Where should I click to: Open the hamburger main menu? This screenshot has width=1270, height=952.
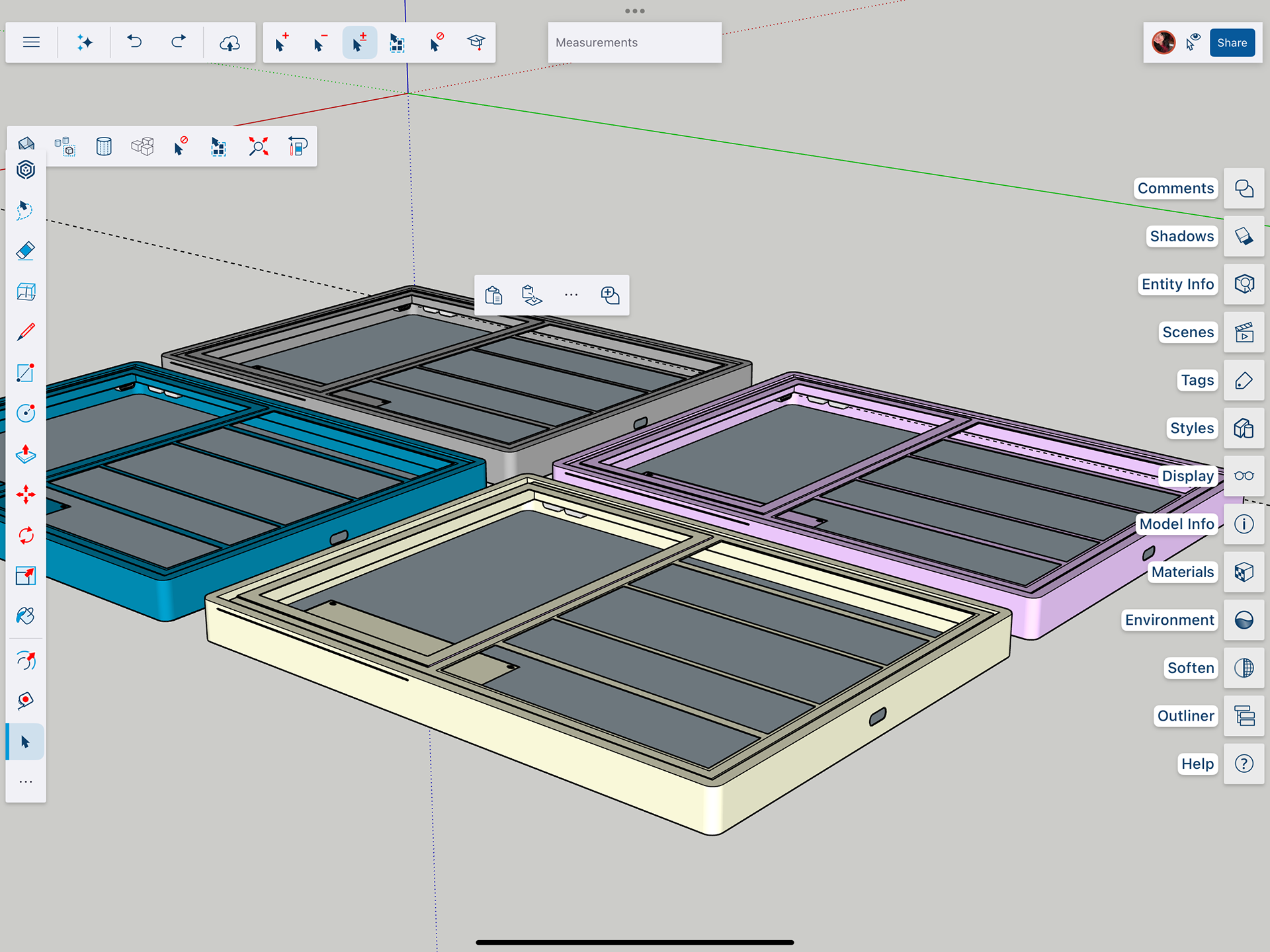[31, 42]
